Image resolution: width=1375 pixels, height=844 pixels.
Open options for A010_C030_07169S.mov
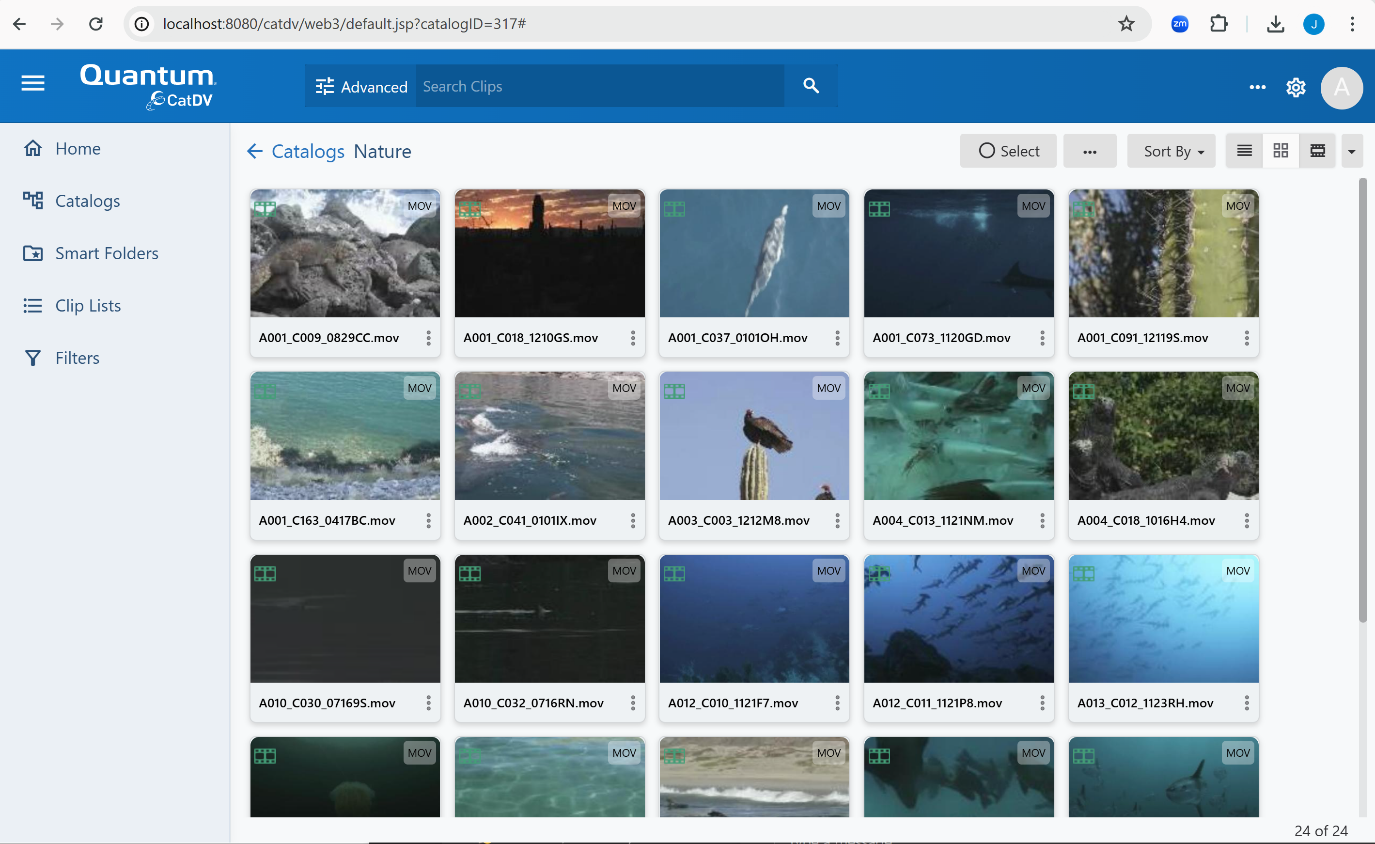(x=429, y=703)
